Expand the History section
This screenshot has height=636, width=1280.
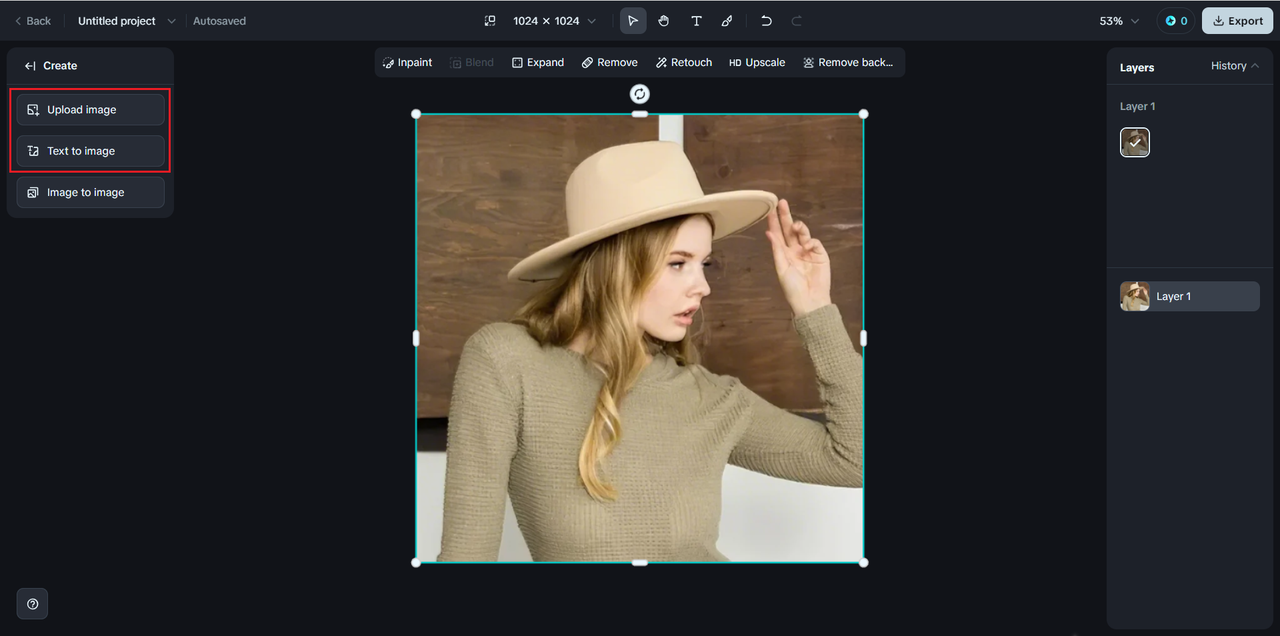point(1235,66)
